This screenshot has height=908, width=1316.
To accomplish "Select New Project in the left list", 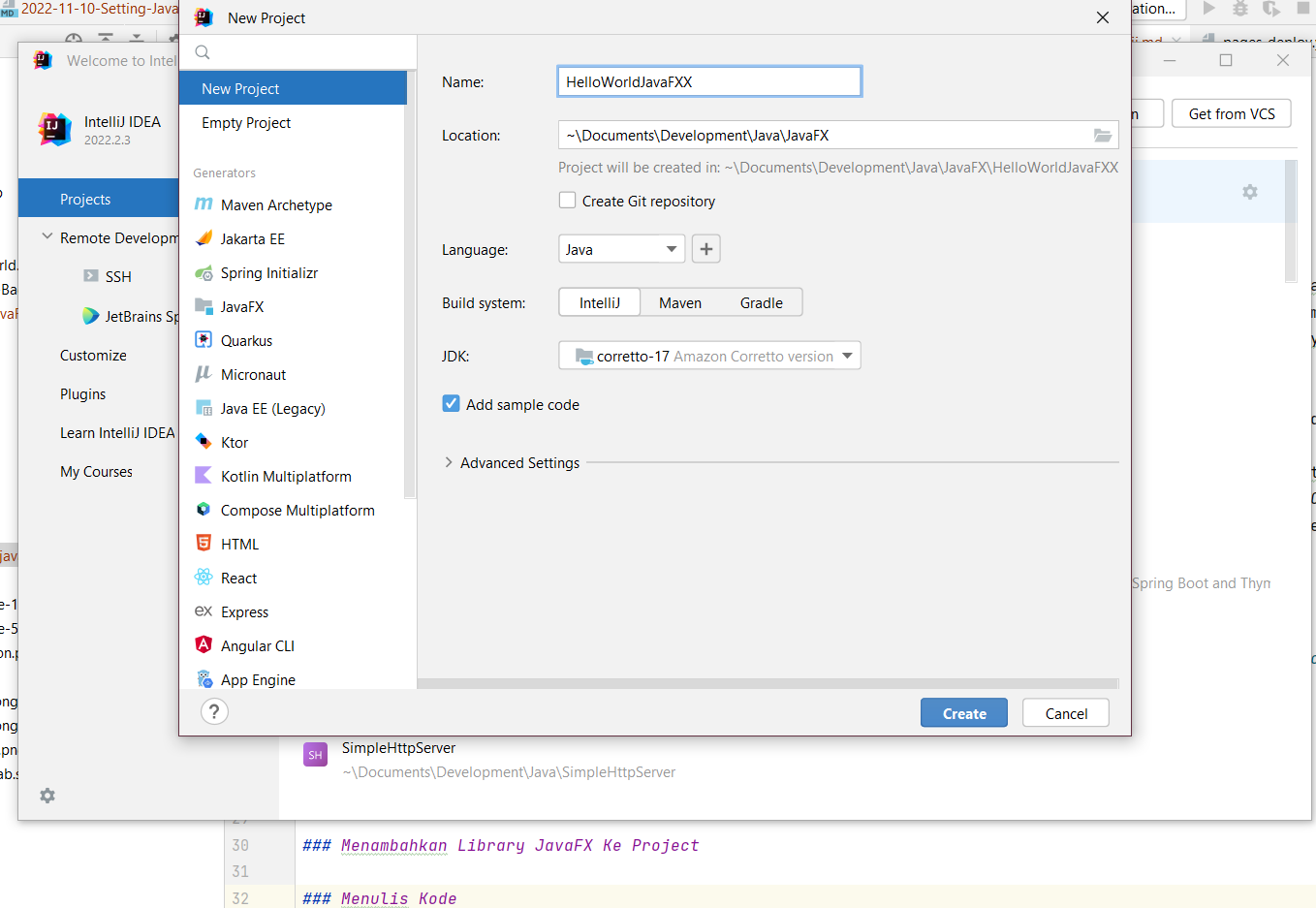I will click(293, 88).
